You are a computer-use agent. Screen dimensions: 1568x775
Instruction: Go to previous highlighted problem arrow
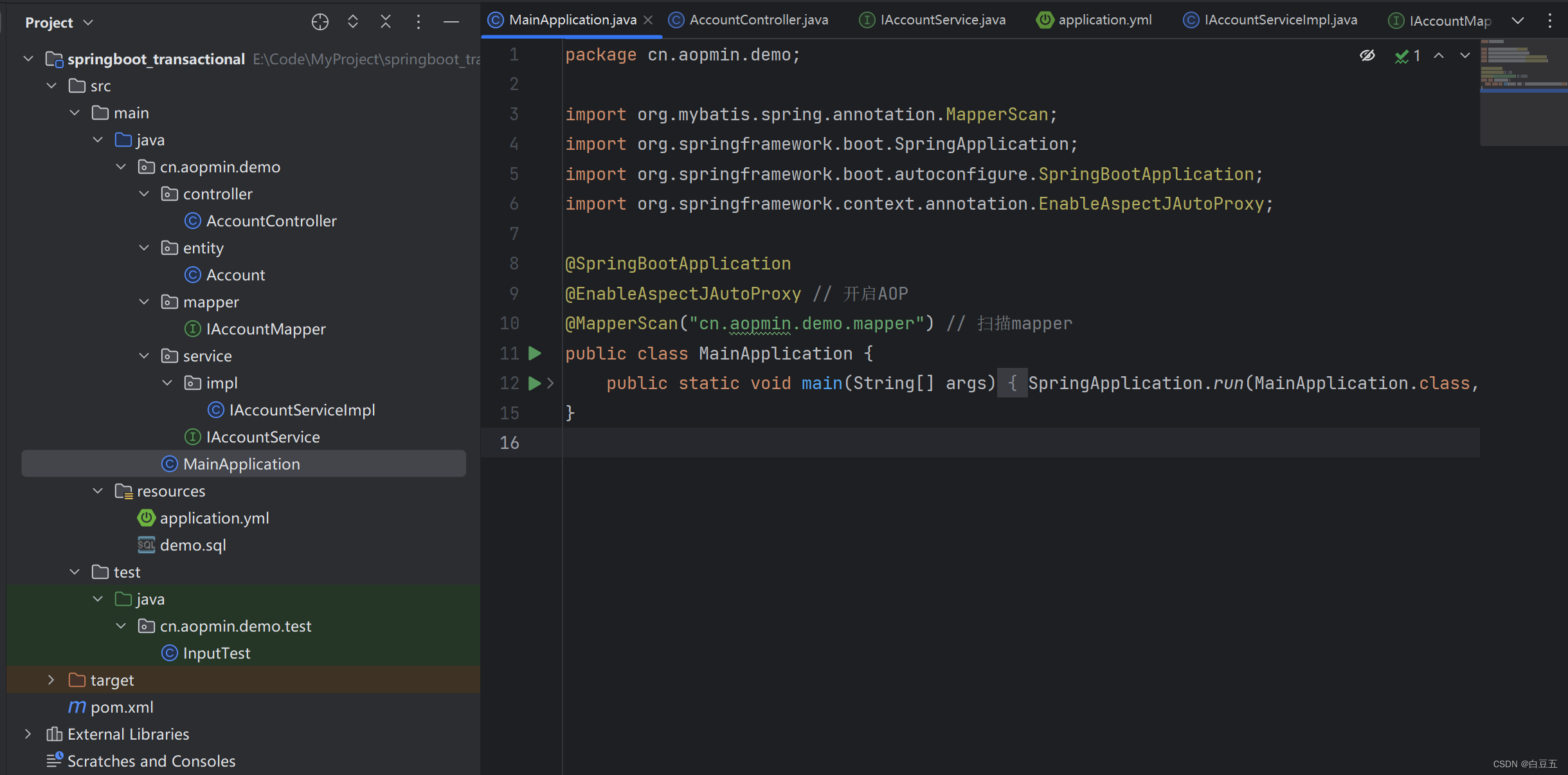coord(1439,56)
